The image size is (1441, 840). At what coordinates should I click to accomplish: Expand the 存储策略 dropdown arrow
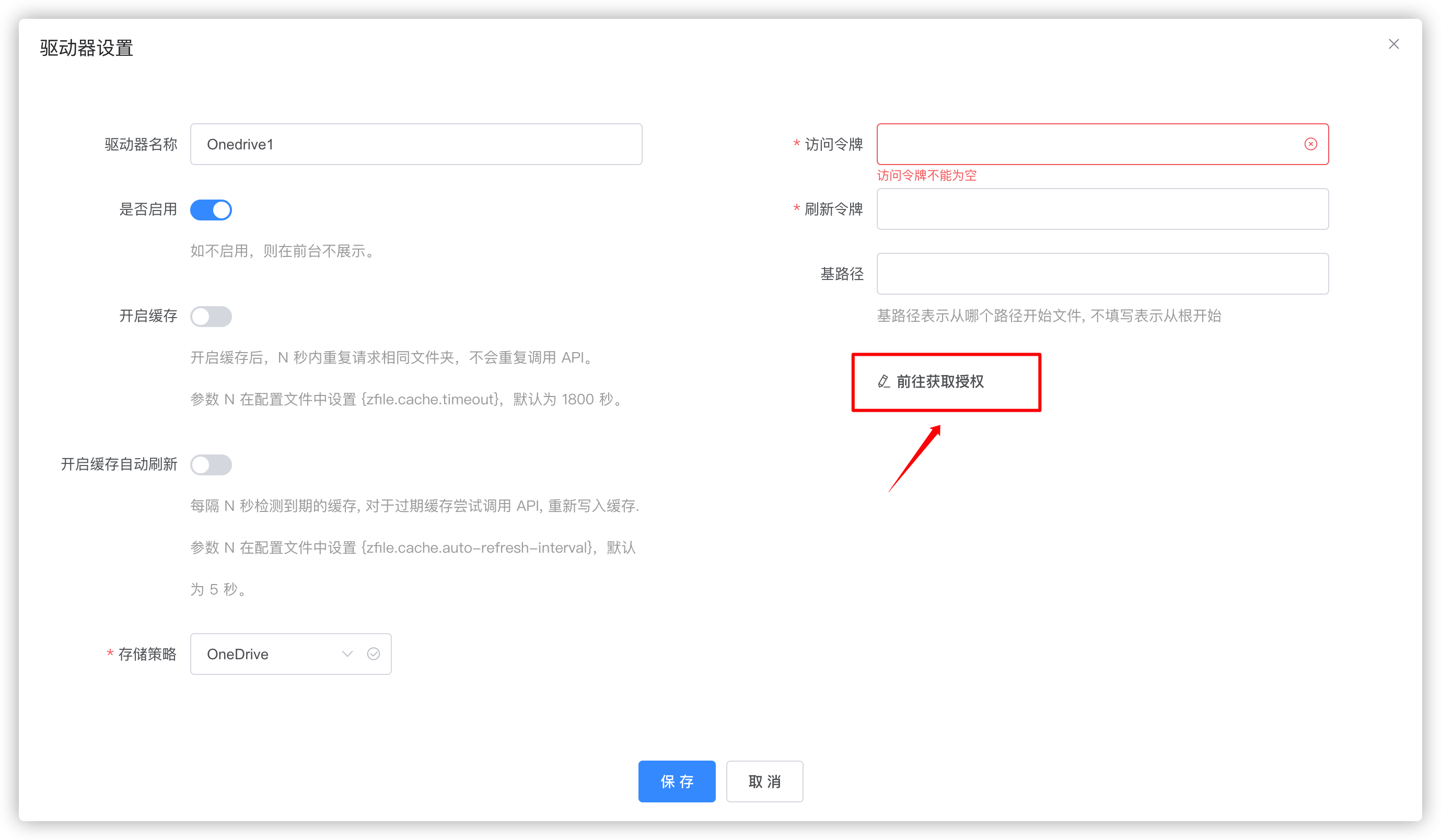pyautogui.click(x=347, y=654)
